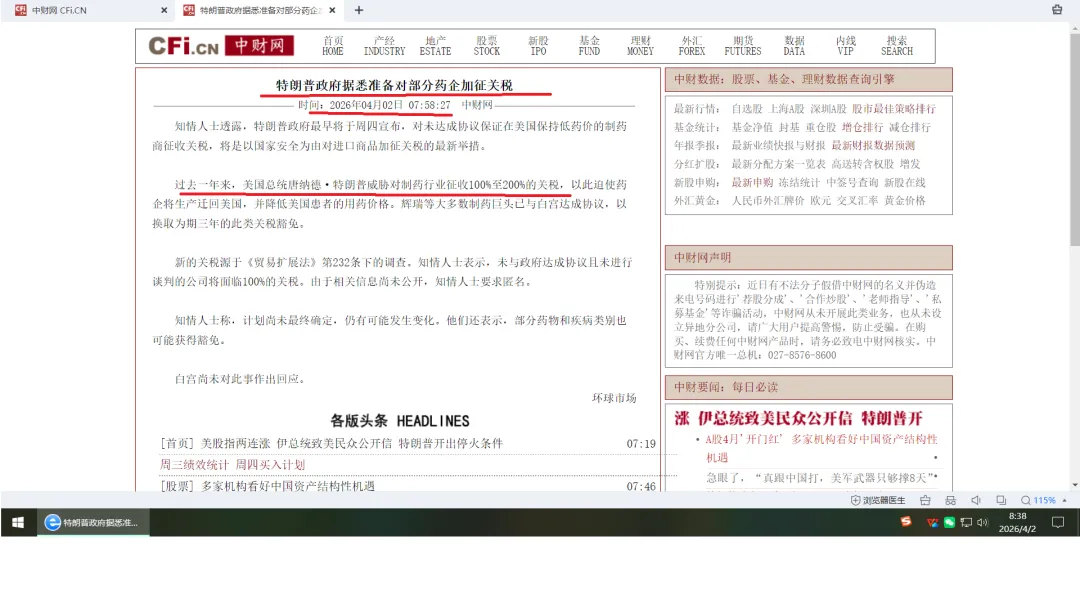Click the browser window taskbar button
The image size is (1080, 608).
(93, 523)
